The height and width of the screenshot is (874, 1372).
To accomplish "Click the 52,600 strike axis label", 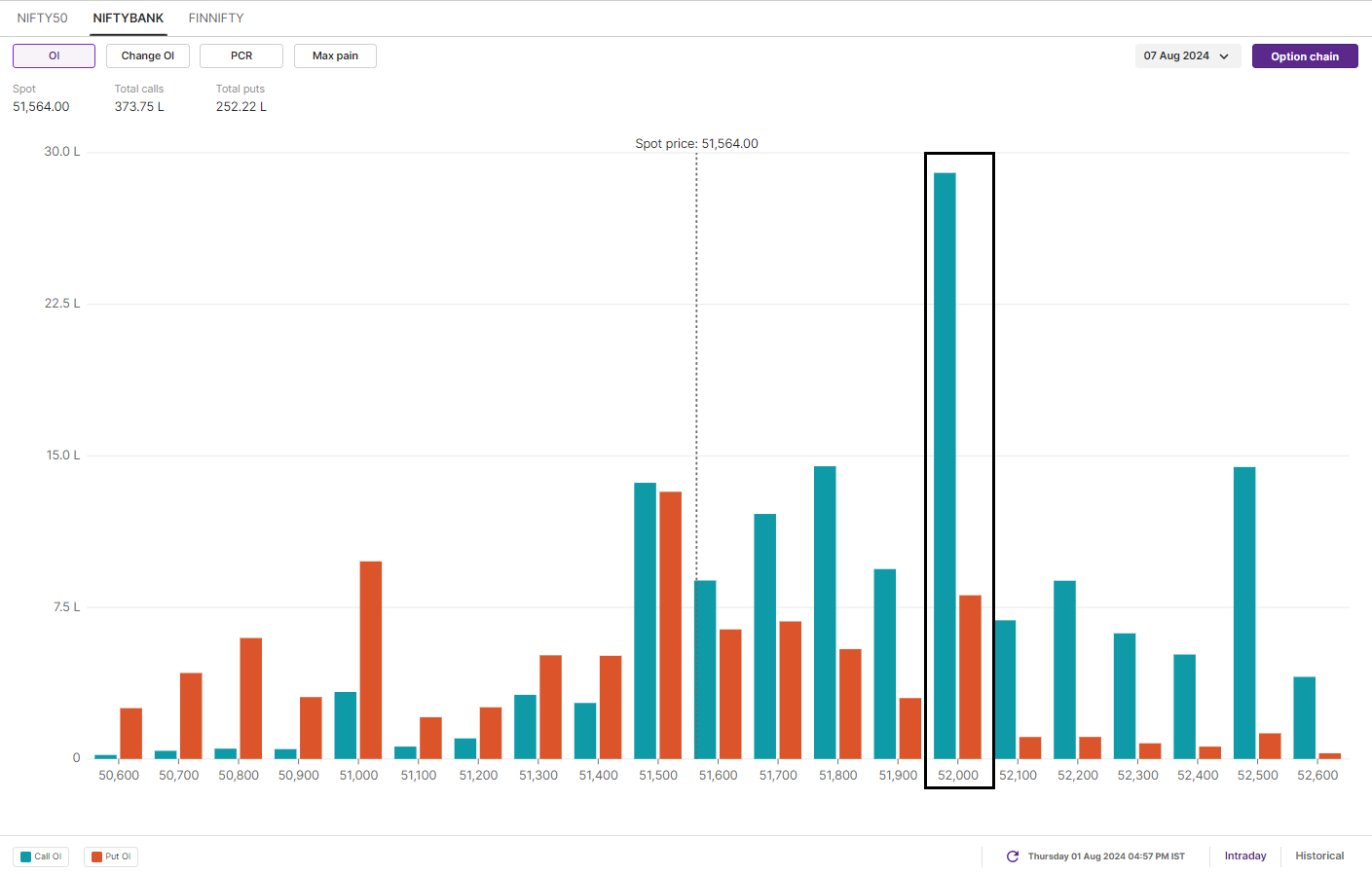I will (x=1317, y=776).
